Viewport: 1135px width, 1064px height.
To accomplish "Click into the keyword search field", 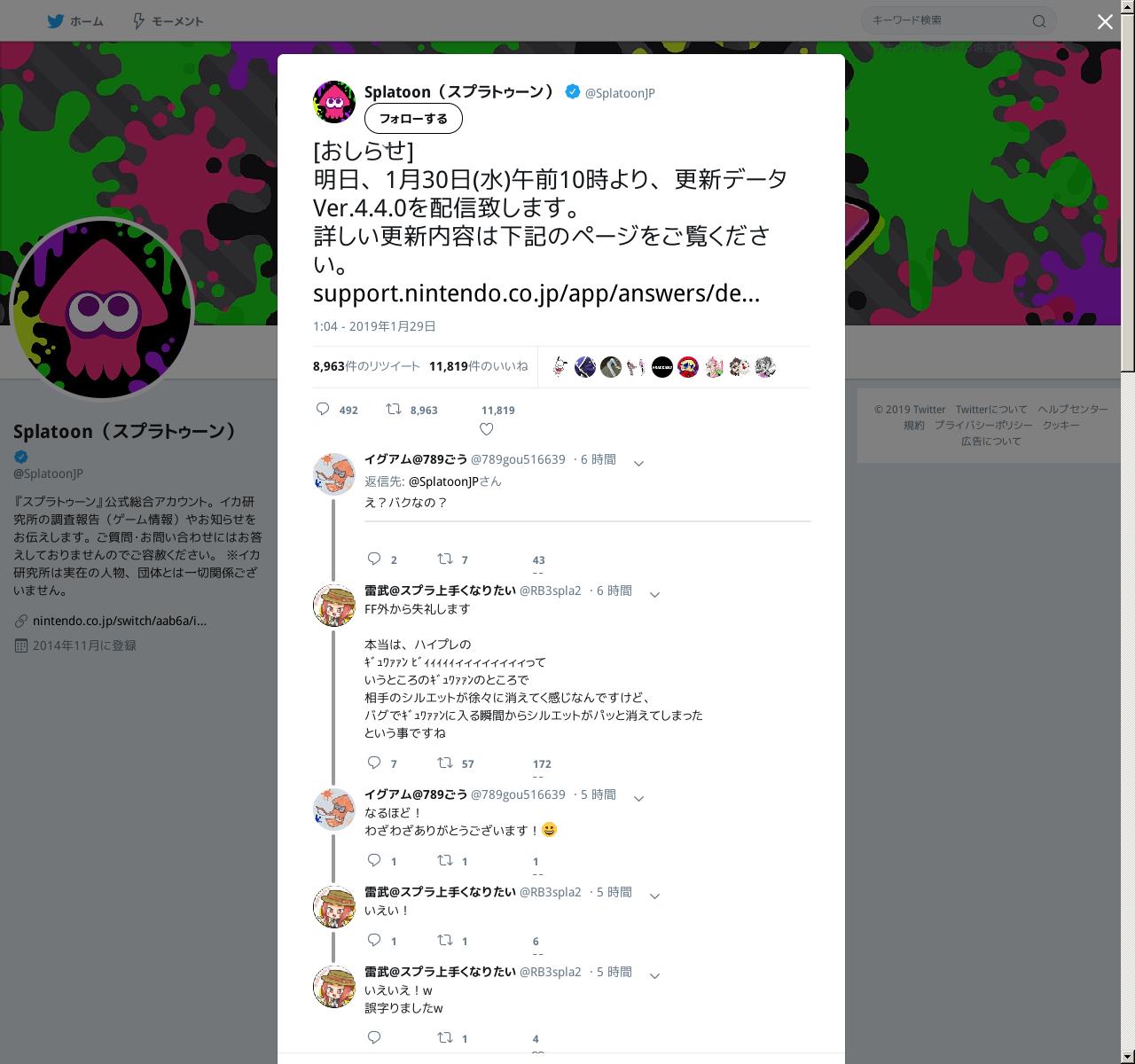I will [949, 20].
